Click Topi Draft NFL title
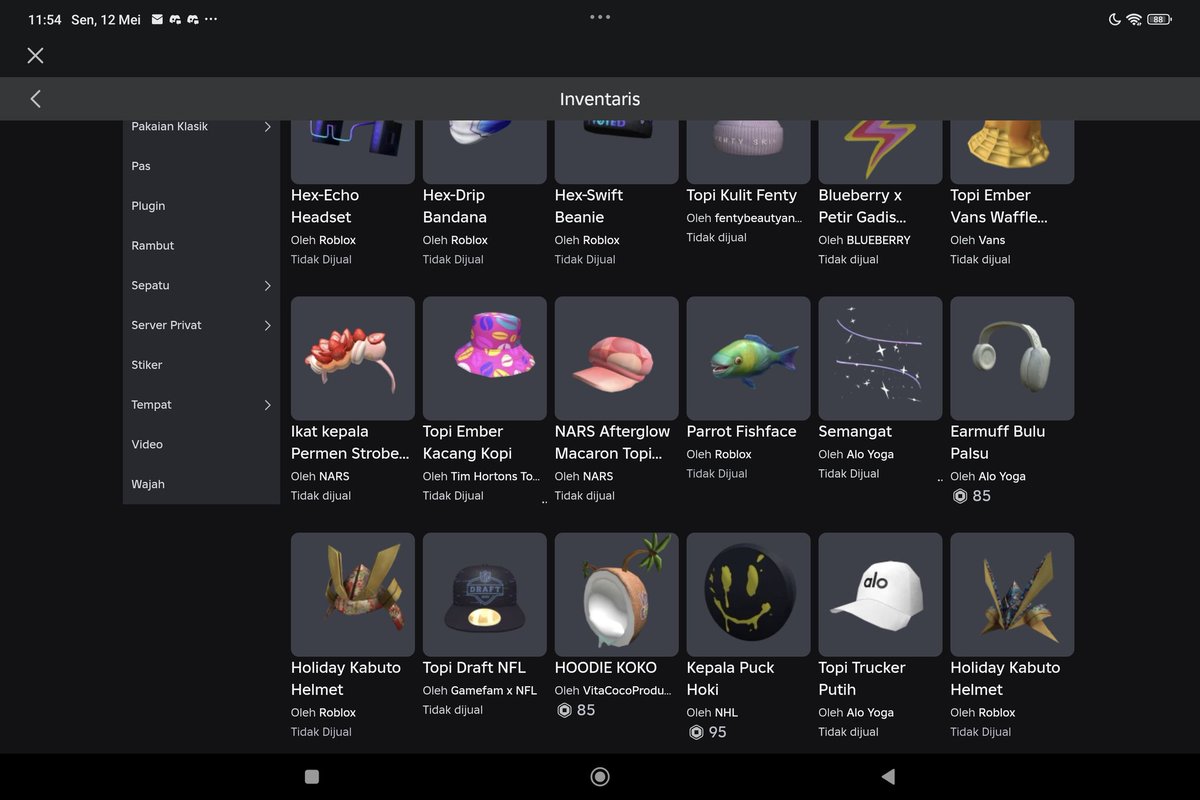Viewport: 1200px width, 800px height. [x=474, y=668]
